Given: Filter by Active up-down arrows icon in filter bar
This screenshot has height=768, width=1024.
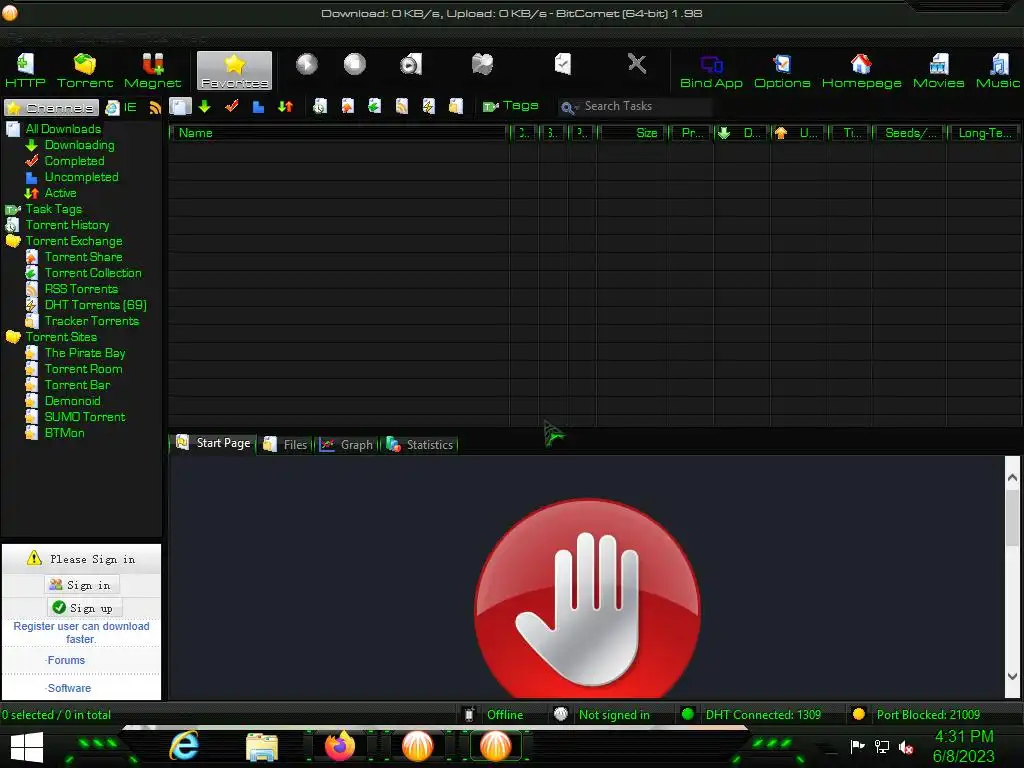Looking at the screenshot, I should 285,106.
